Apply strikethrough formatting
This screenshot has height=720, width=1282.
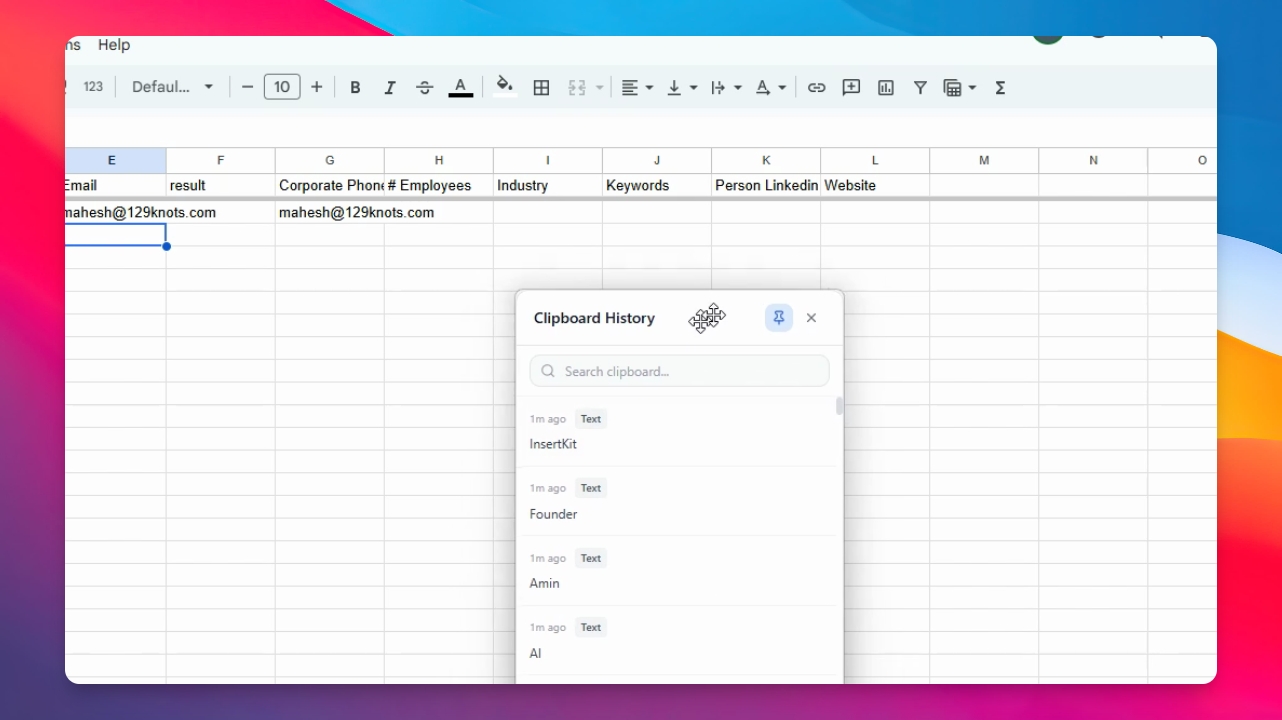(x=424, y=88)
